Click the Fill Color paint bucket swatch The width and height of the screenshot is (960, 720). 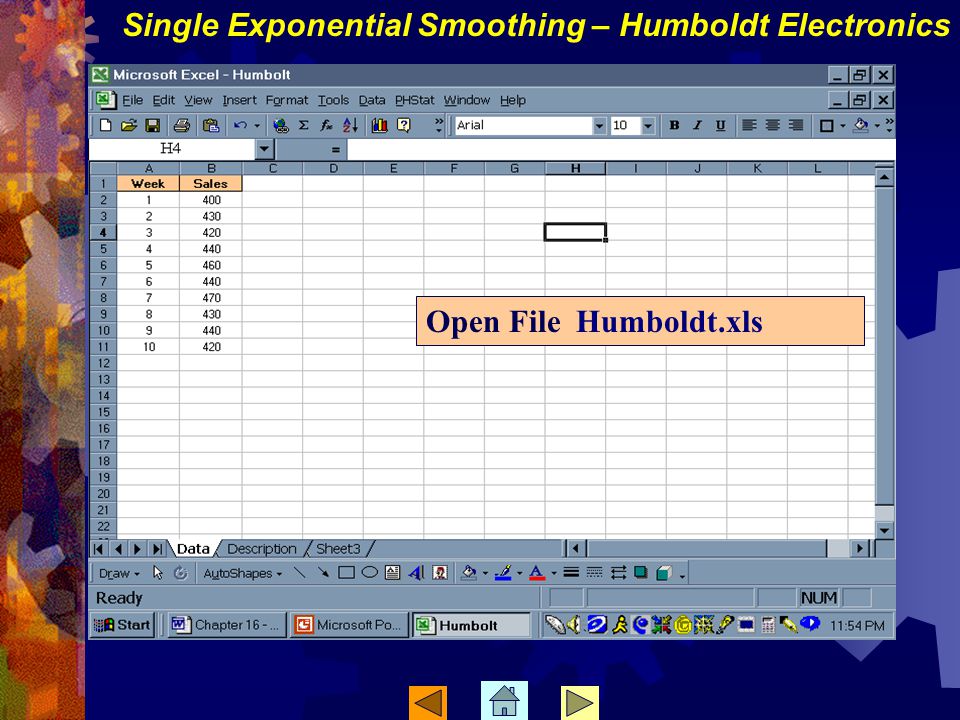pyautogui.click(x=469, y=573)
